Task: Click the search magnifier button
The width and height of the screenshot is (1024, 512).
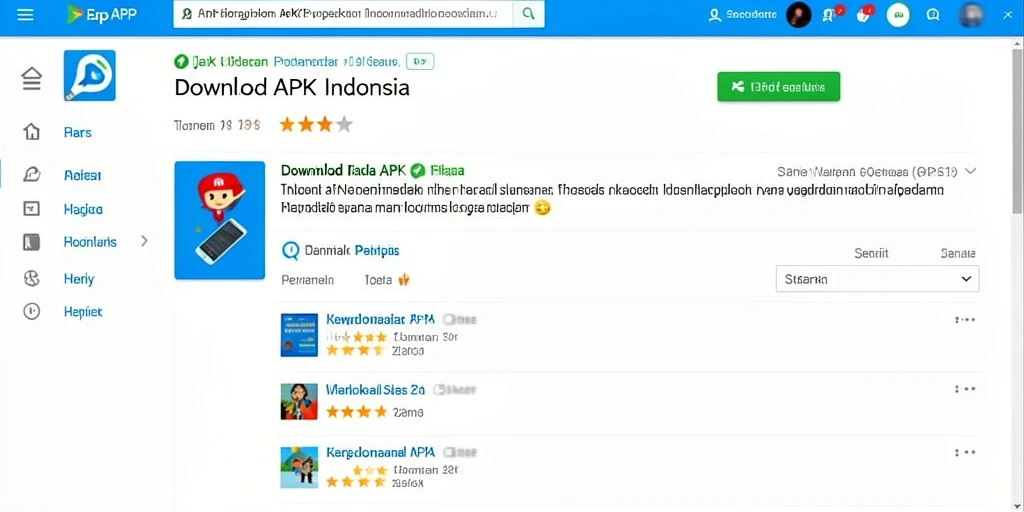Action: click(x=529, y=14)
